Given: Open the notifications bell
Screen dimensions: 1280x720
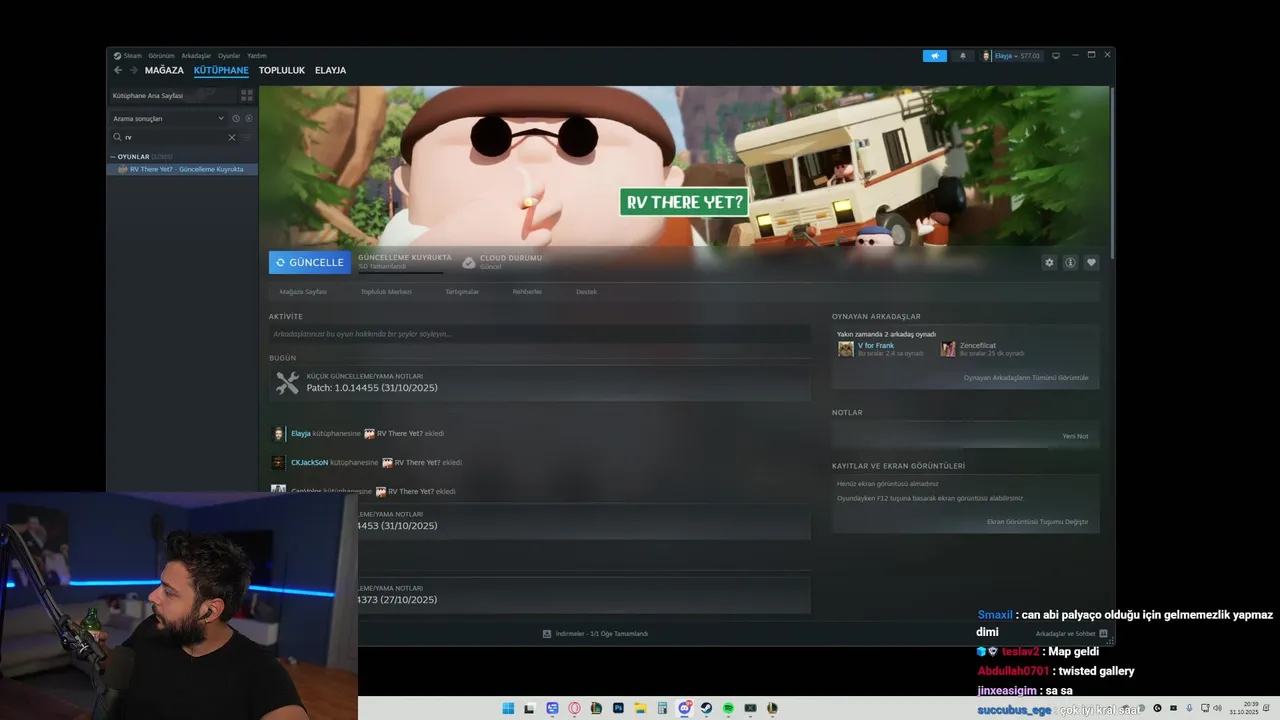Looking at the screenshot, I should (963, 56).
